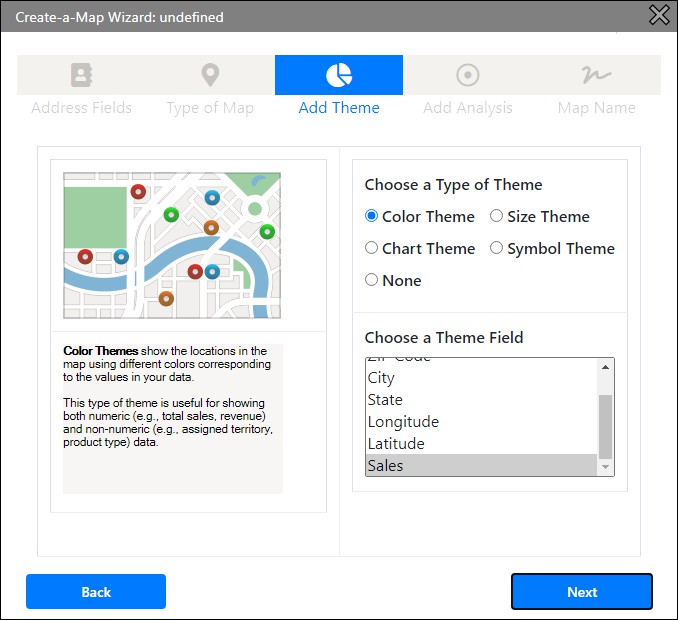Click the Map Name signature icon

pos(596,75)
